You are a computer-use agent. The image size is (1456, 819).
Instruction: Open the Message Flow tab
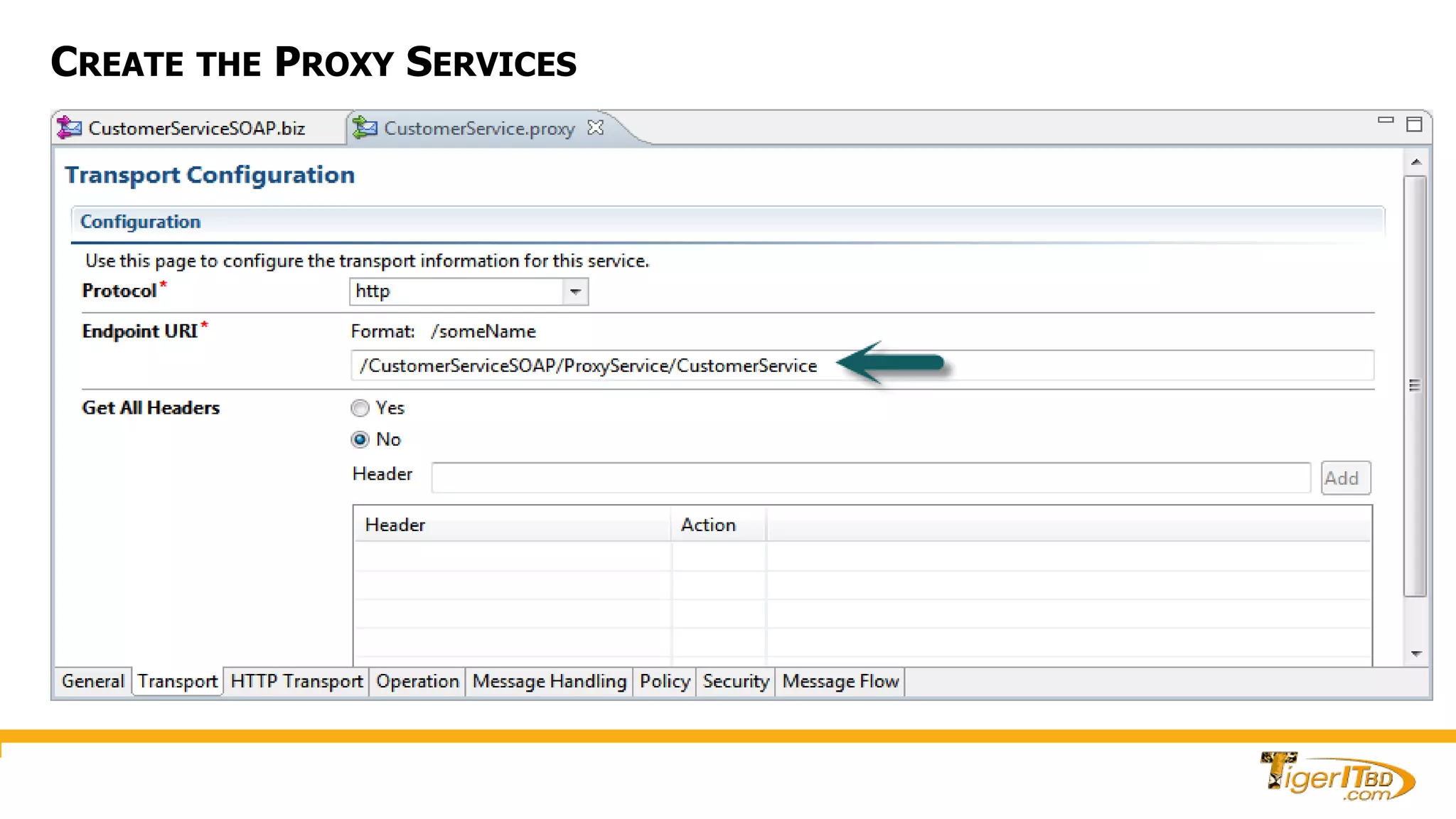click(840, 681)
